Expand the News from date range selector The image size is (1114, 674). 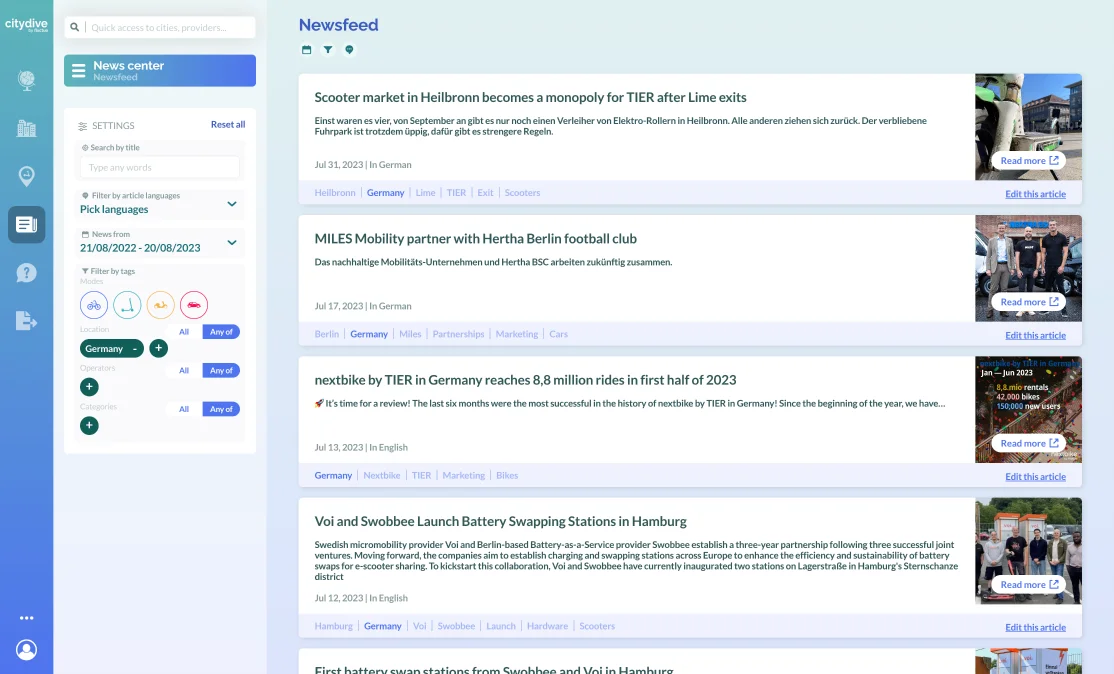coord(231,242)
